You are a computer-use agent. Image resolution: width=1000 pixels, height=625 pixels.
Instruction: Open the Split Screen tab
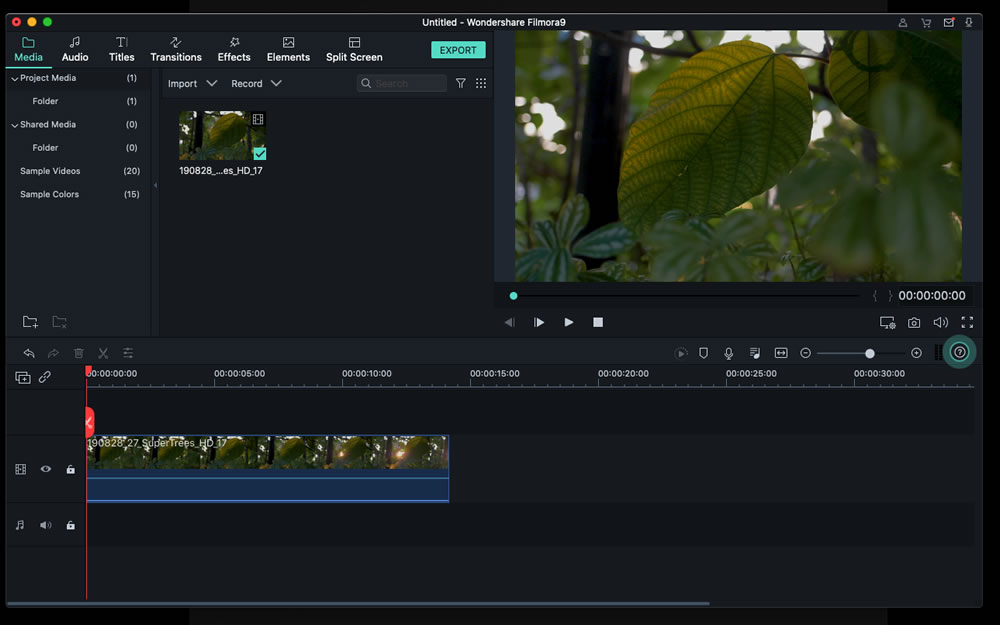point(354,49)
